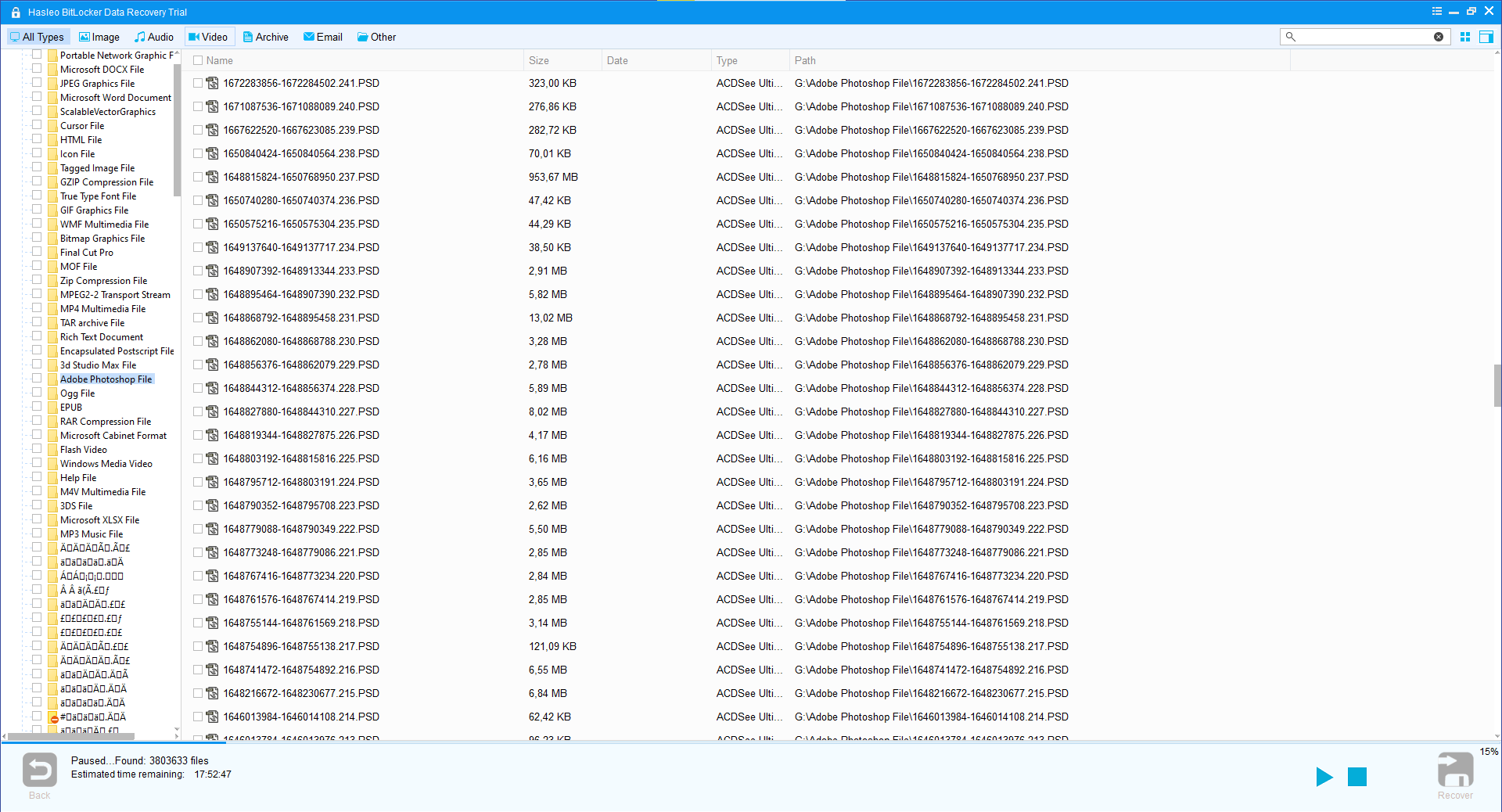Tick the Bitmap Graphics File checkbox
This screenshot has width=1502, height=812.
[37, 238]
